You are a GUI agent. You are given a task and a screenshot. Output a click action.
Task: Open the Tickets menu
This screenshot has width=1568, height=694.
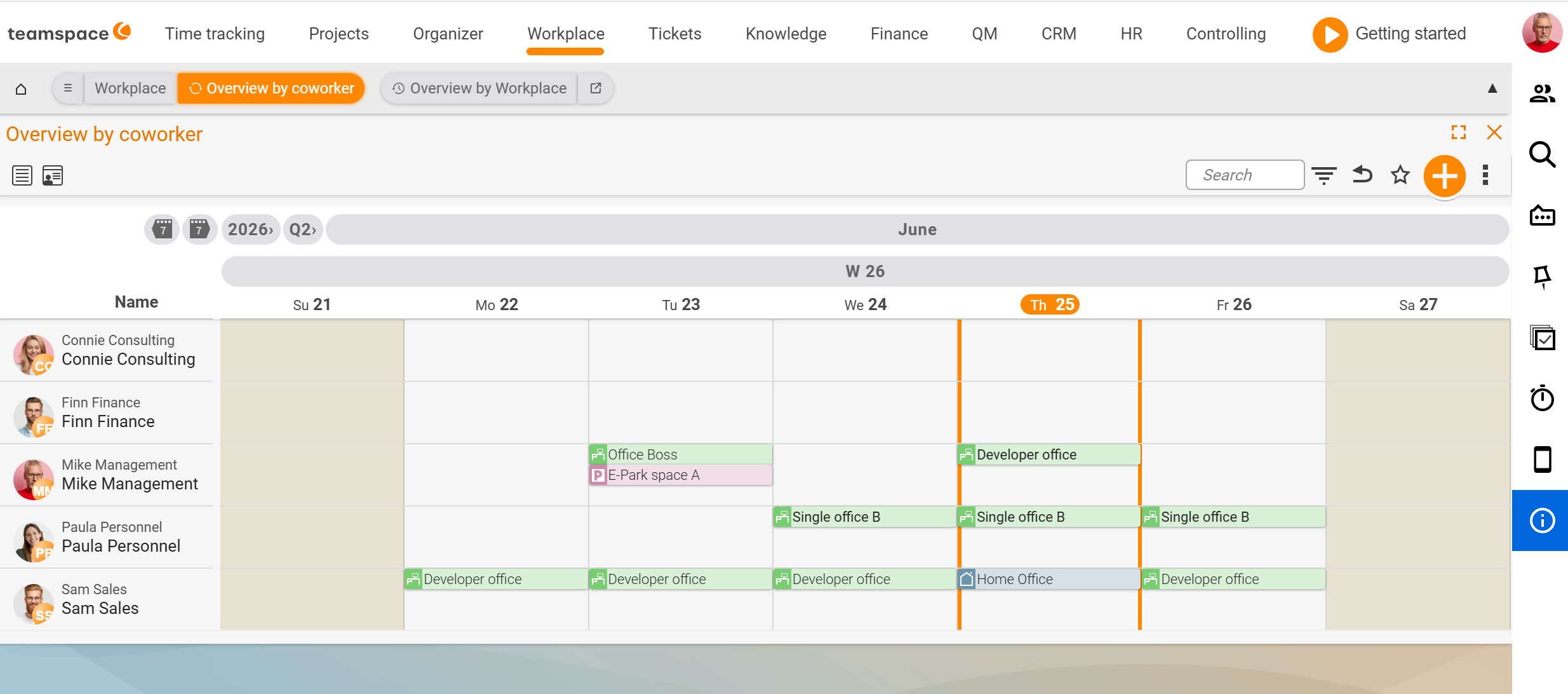point(674,34)
